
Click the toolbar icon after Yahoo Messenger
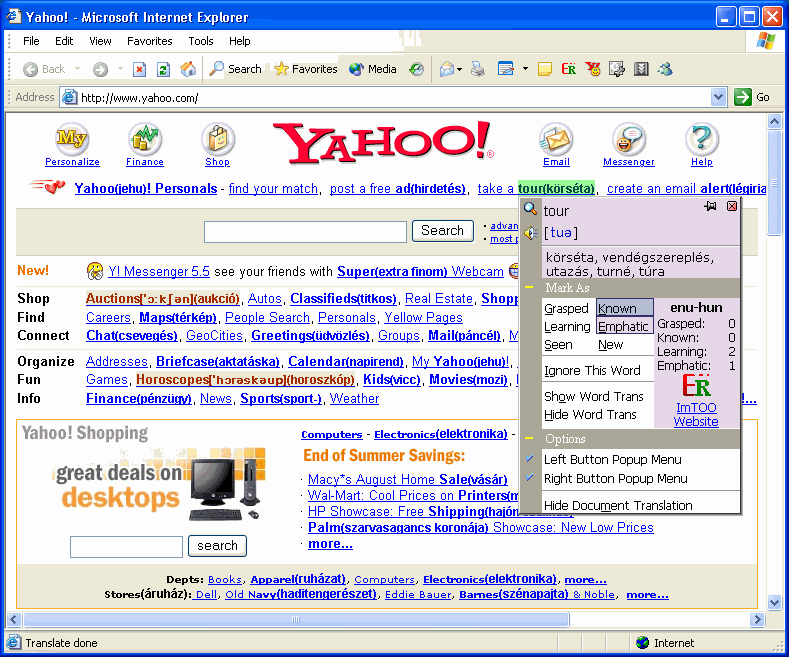pos(617,69)
